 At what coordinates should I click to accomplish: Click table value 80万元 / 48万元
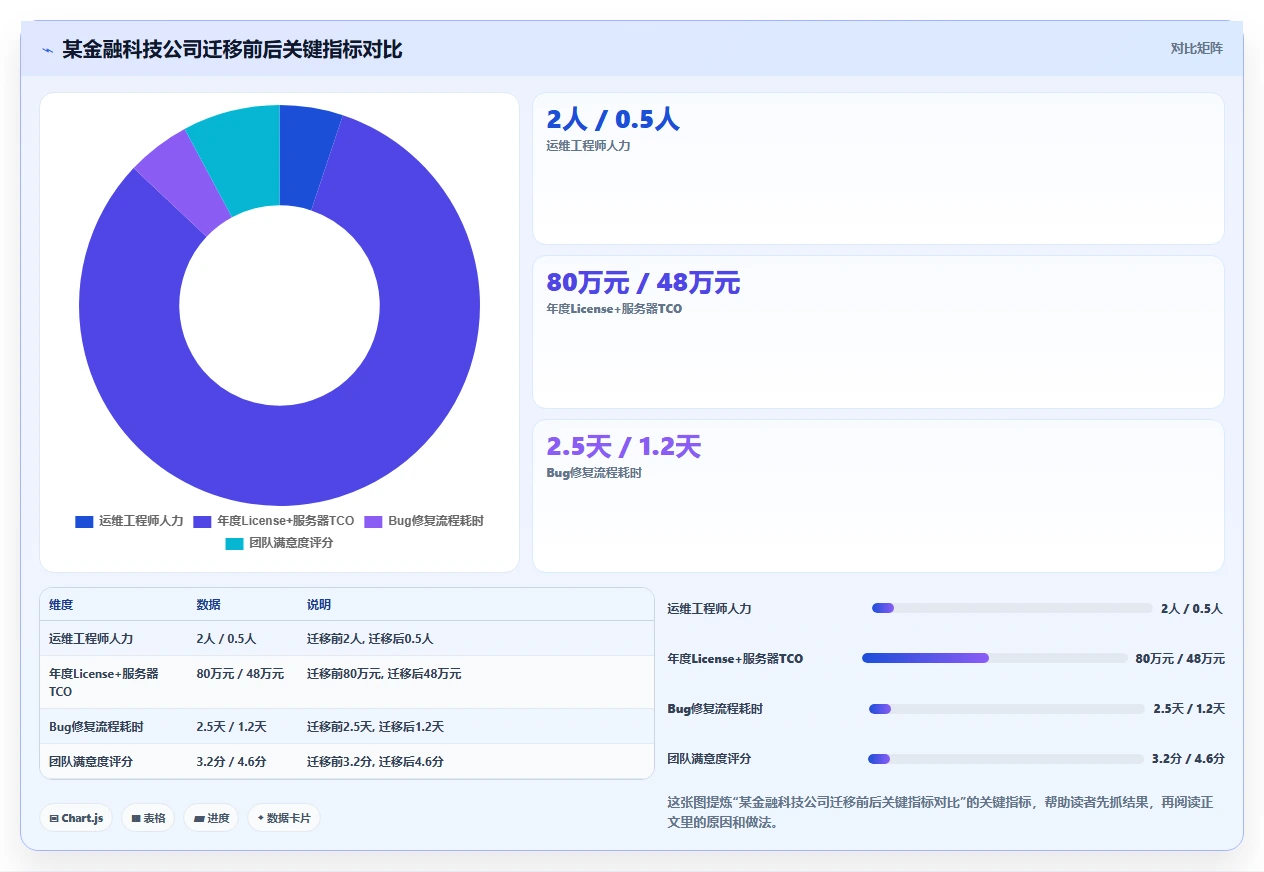(240, 674)
